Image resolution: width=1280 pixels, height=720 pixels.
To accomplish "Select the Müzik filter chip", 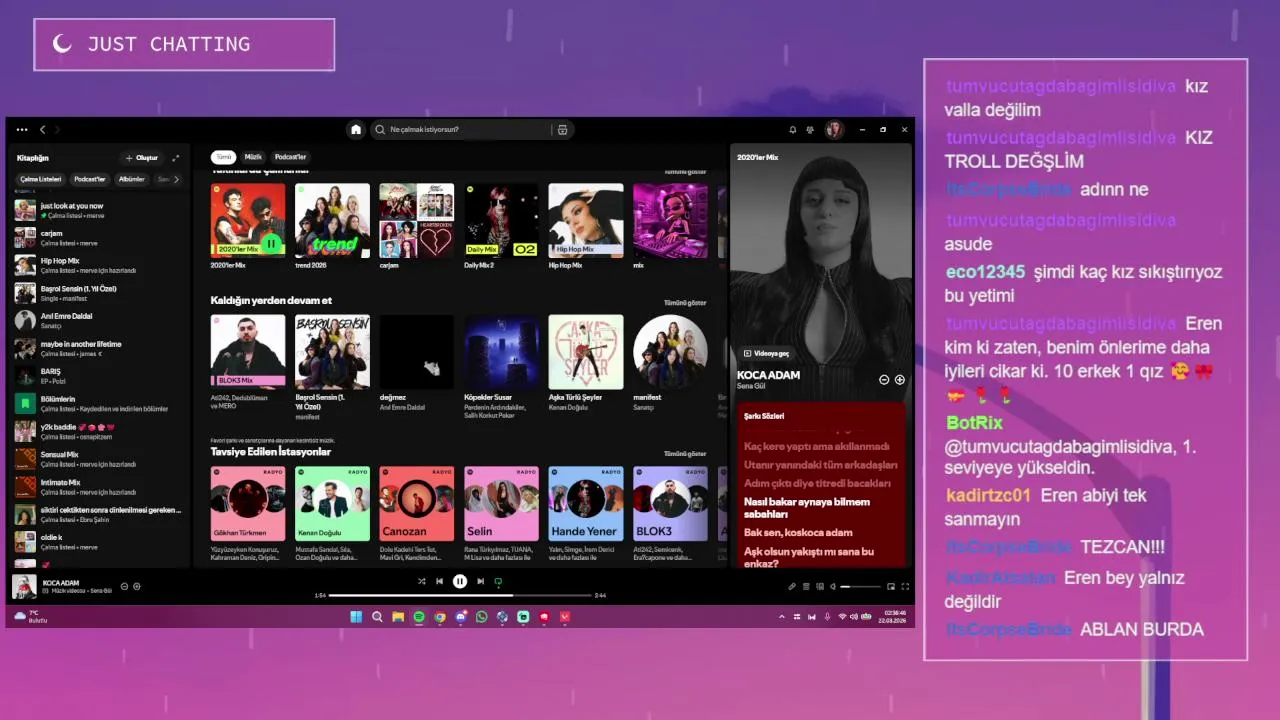I will [253, 157].
